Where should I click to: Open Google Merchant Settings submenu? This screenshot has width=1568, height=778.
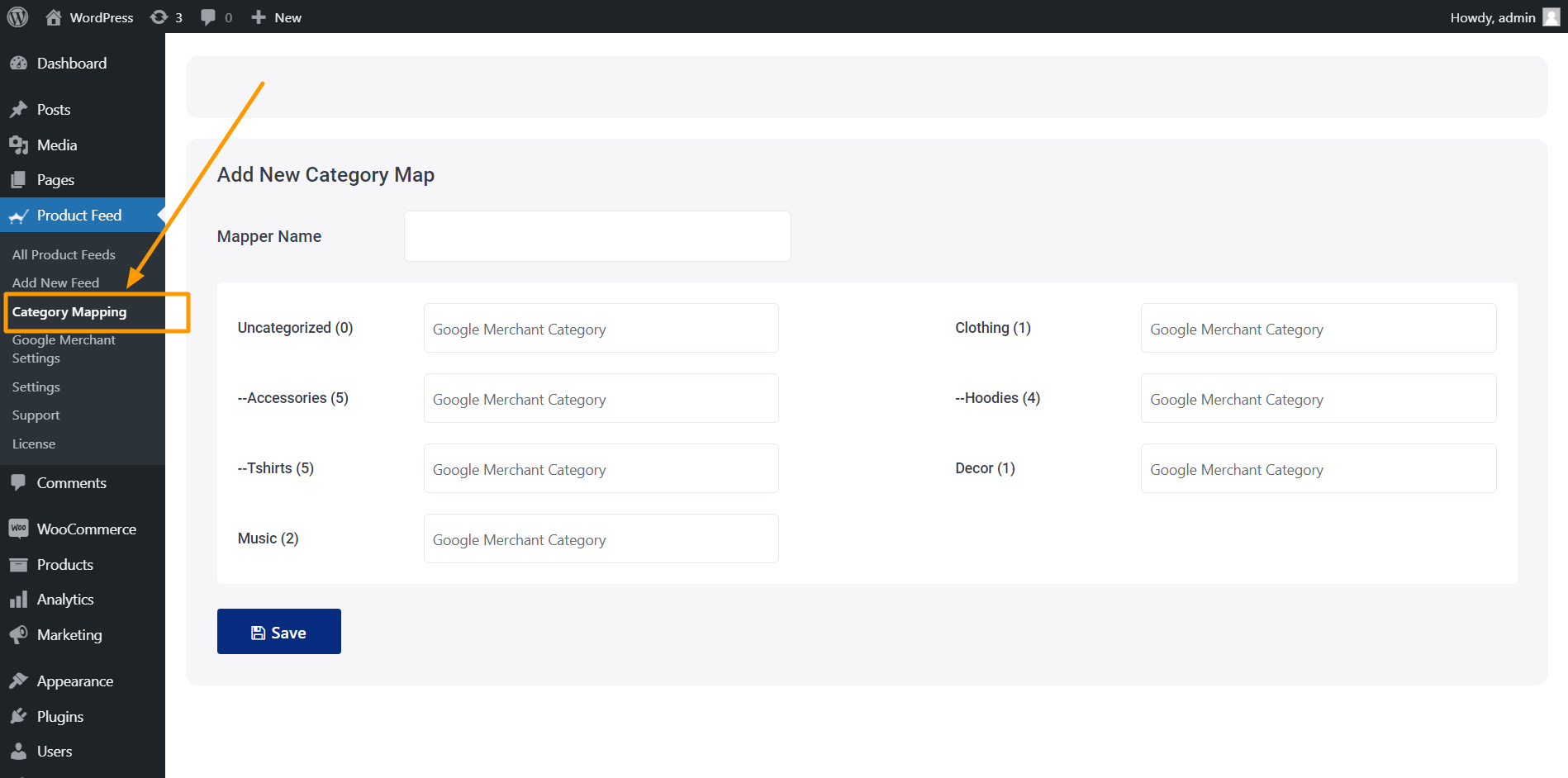click(64, 349)
